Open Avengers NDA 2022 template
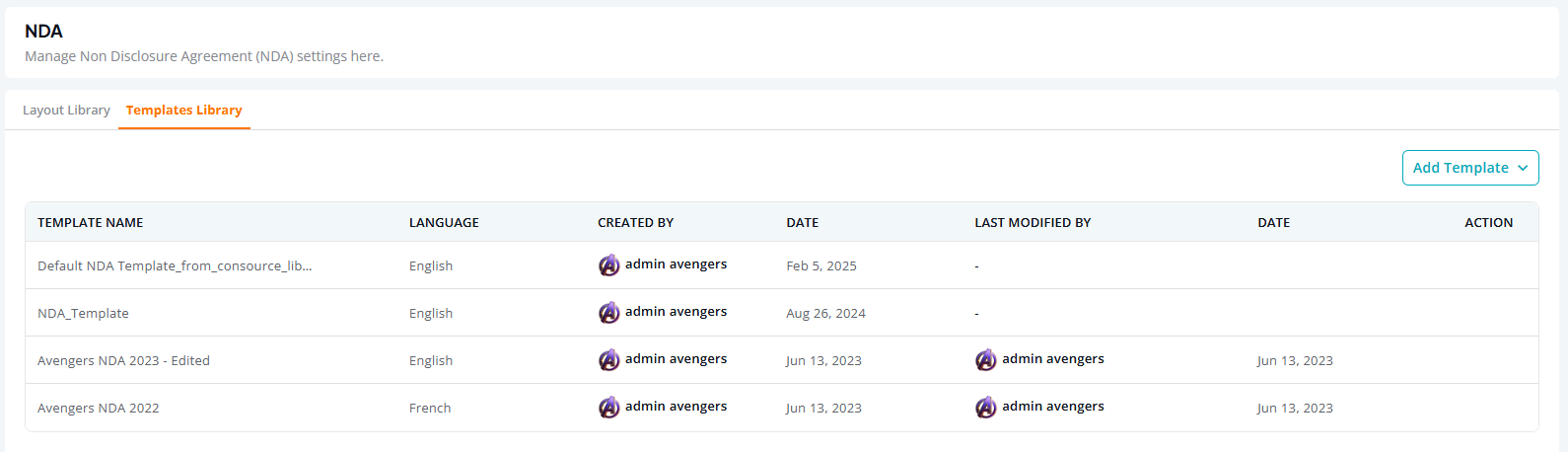The image size is (1568, 452). pos(98,408)
